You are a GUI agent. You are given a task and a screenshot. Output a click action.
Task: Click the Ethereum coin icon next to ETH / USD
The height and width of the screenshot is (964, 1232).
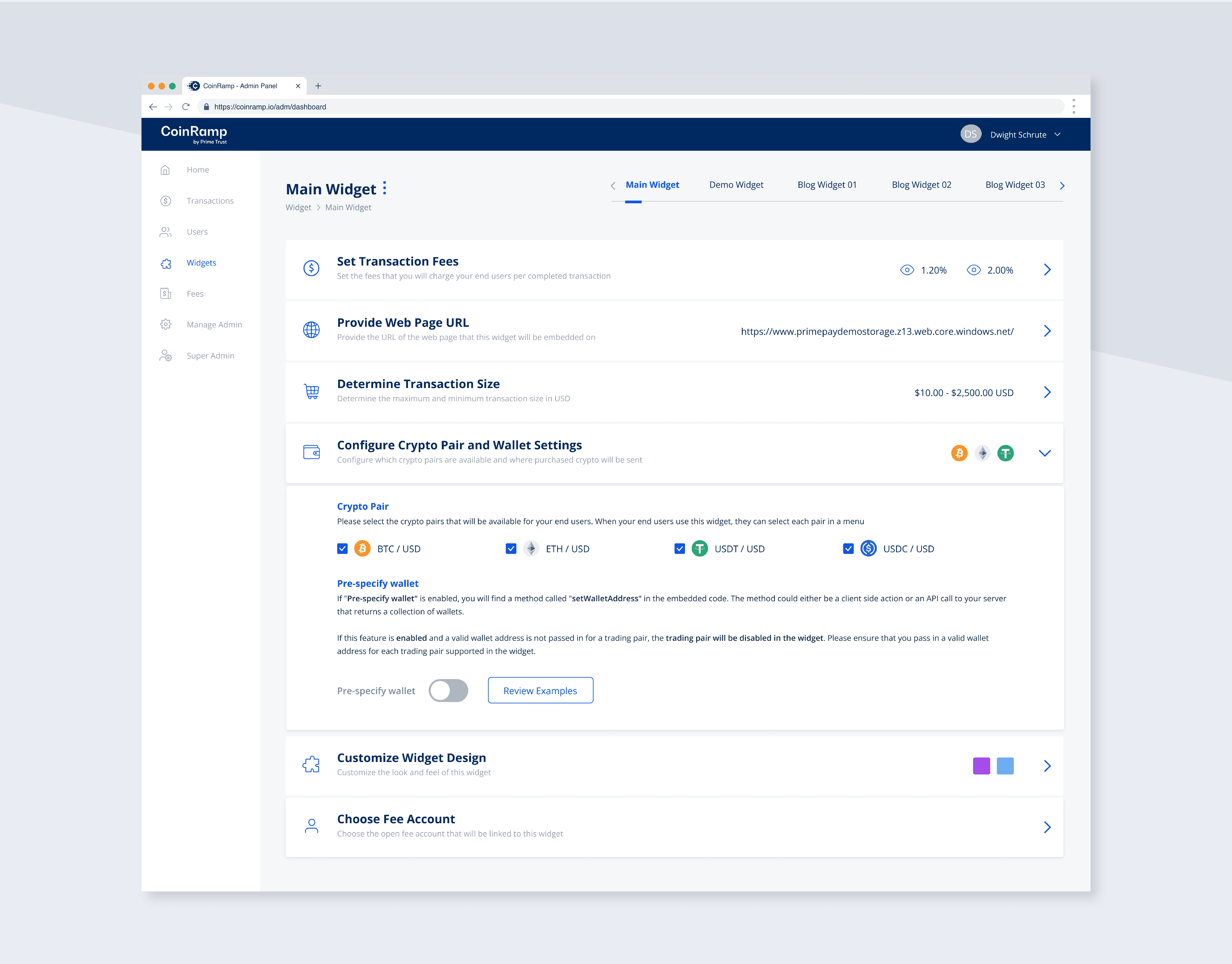click(x=531, y=549)
